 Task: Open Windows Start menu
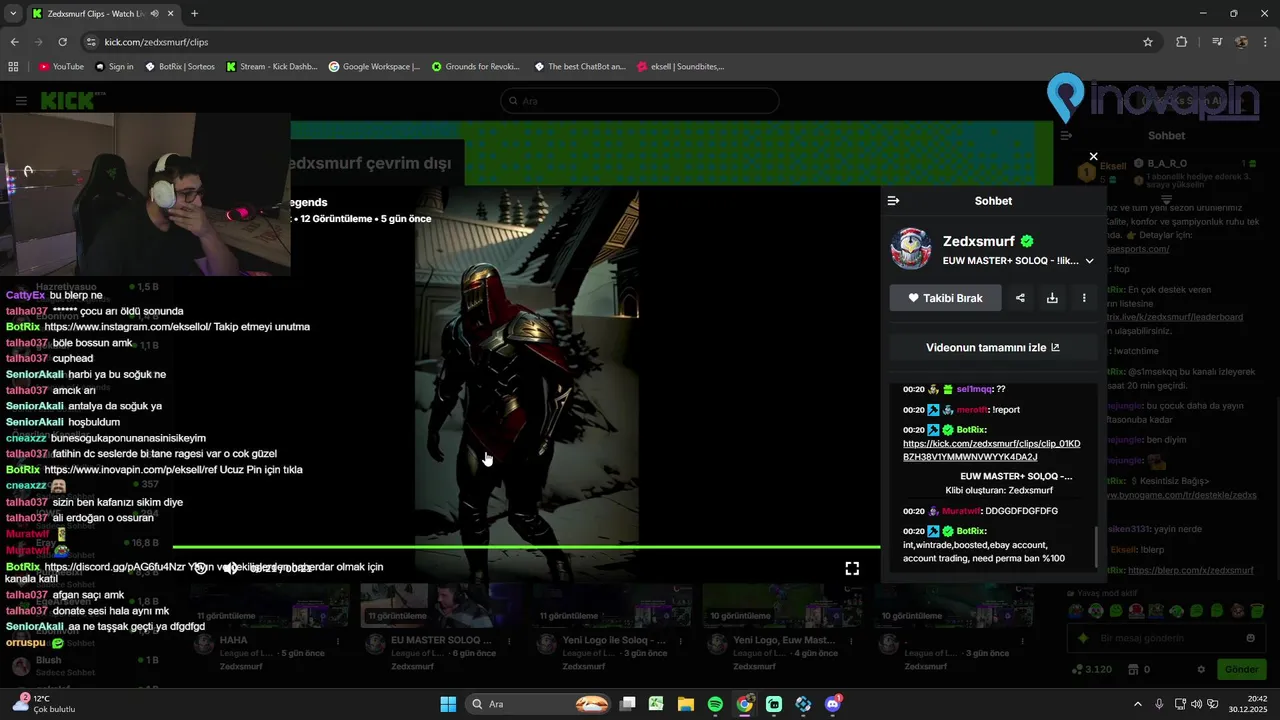coord(448,704)
